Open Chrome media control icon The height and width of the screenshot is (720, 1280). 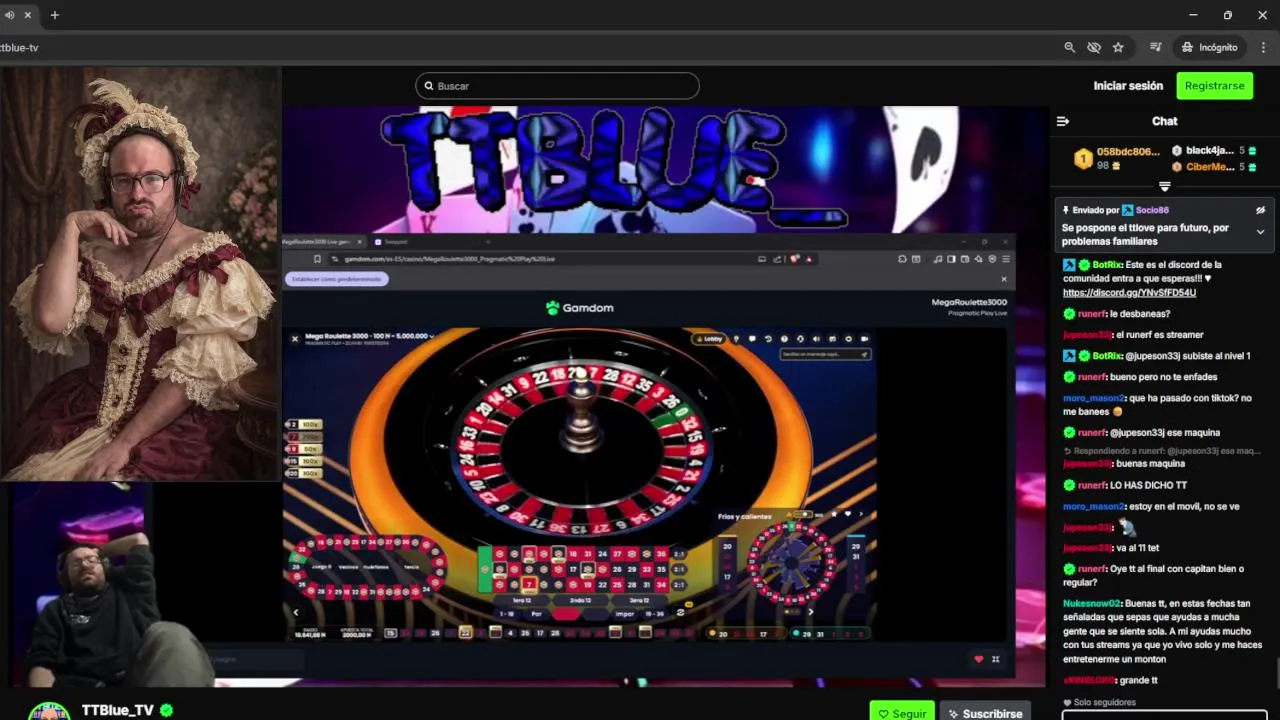coord(1155,47)
